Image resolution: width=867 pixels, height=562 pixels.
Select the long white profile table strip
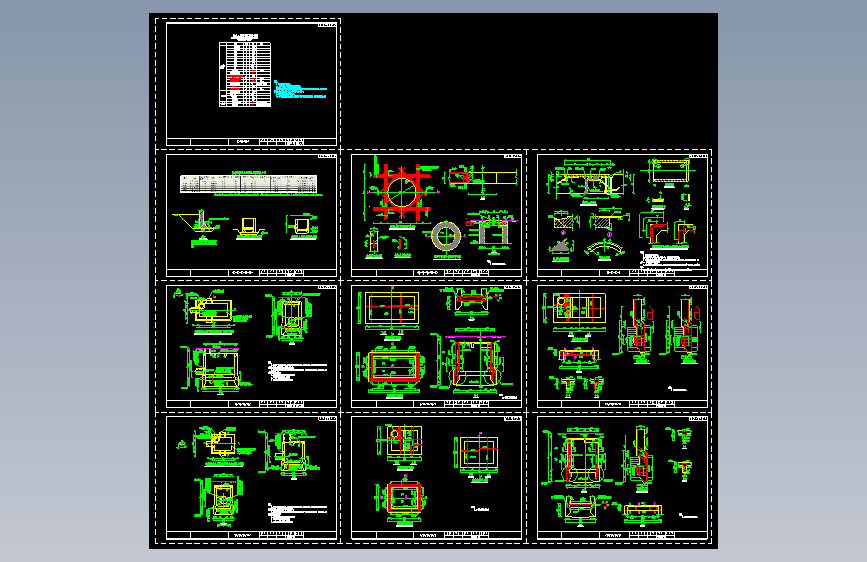[x=249, y=184]
